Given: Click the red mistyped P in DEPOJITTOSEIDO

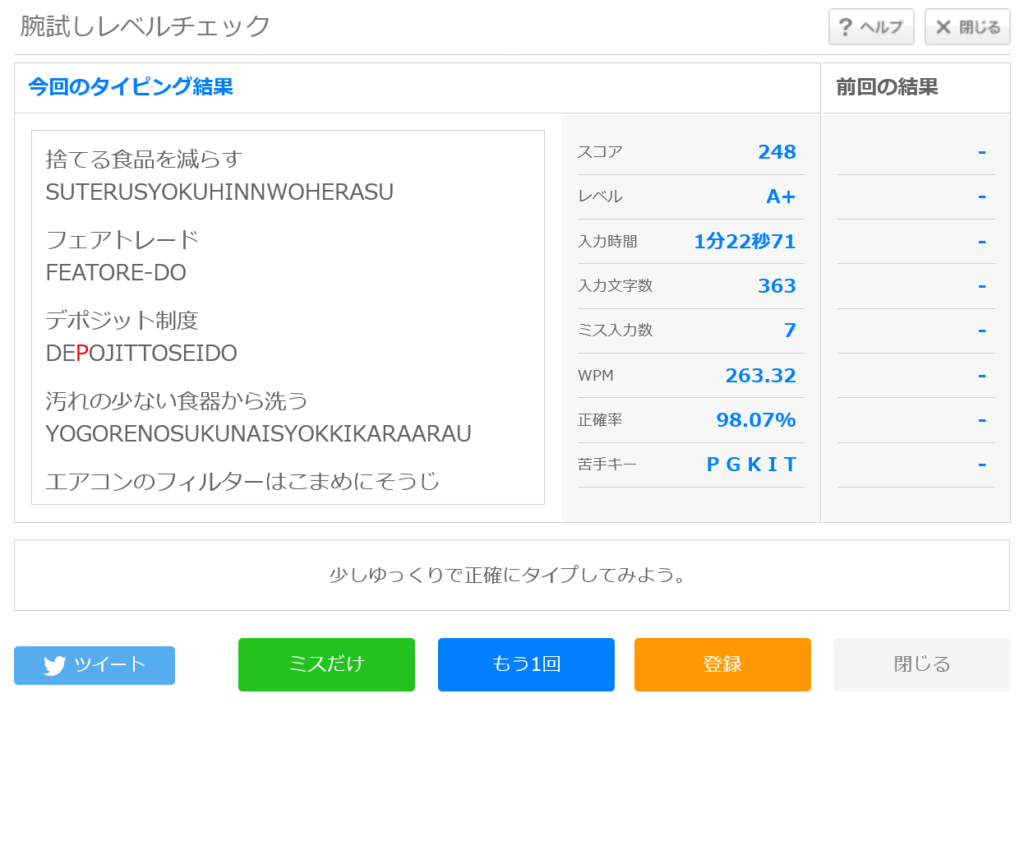Looking at the screenshot, I should point(82,354).
